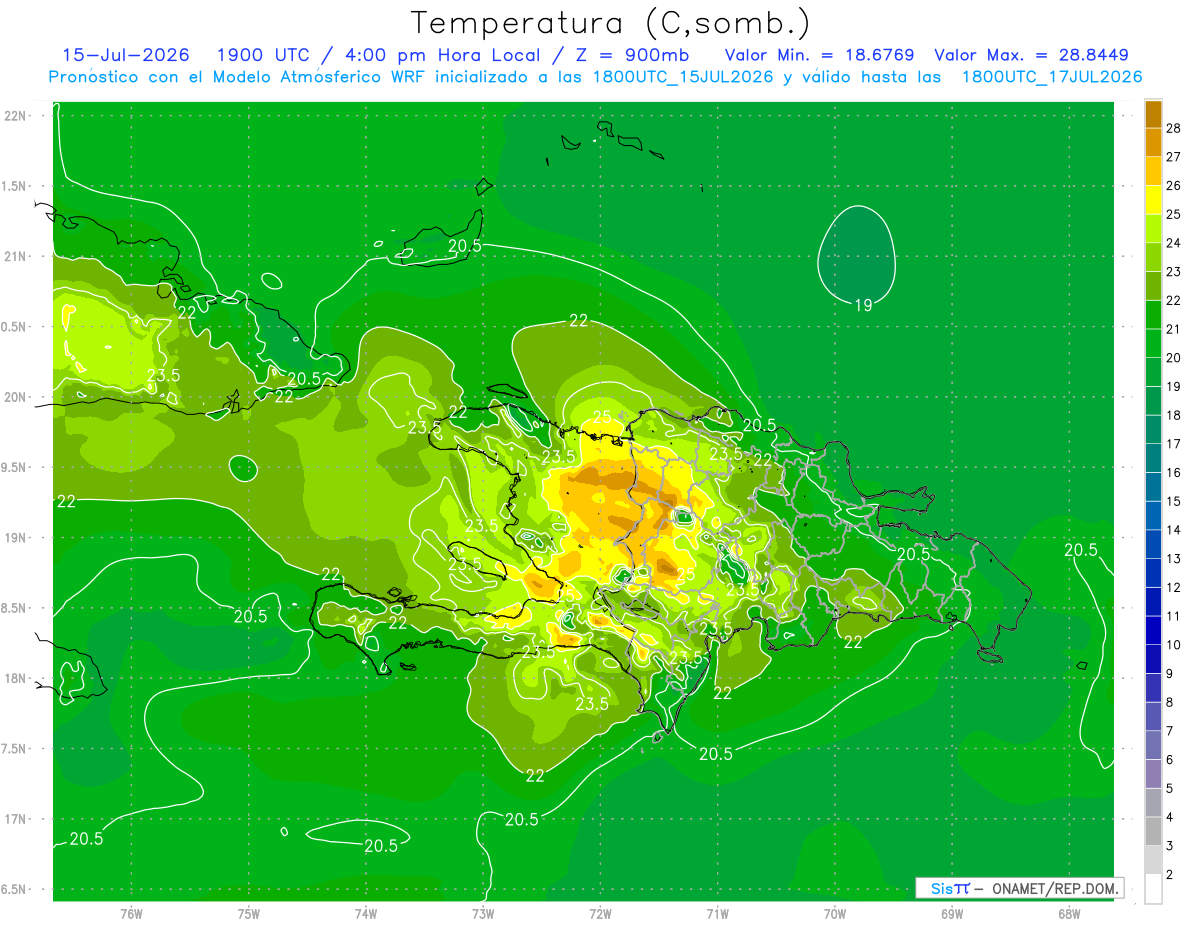Screen dimensions: 1200x927
Task: Click '4:00 pm Hora Local' text
Action: pos(444,55)
